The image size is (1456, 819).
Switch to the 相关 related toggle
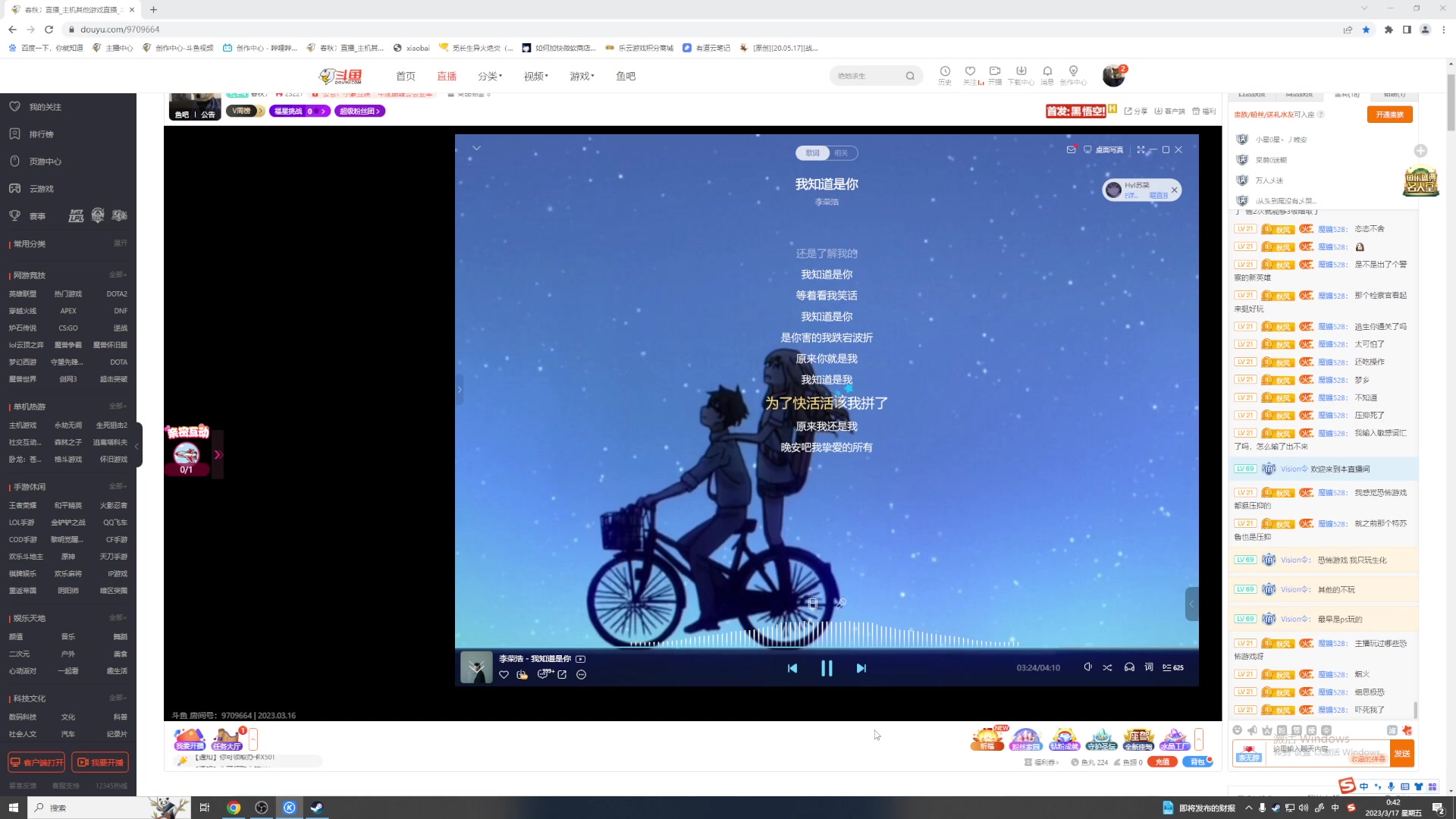click(842, 153)
